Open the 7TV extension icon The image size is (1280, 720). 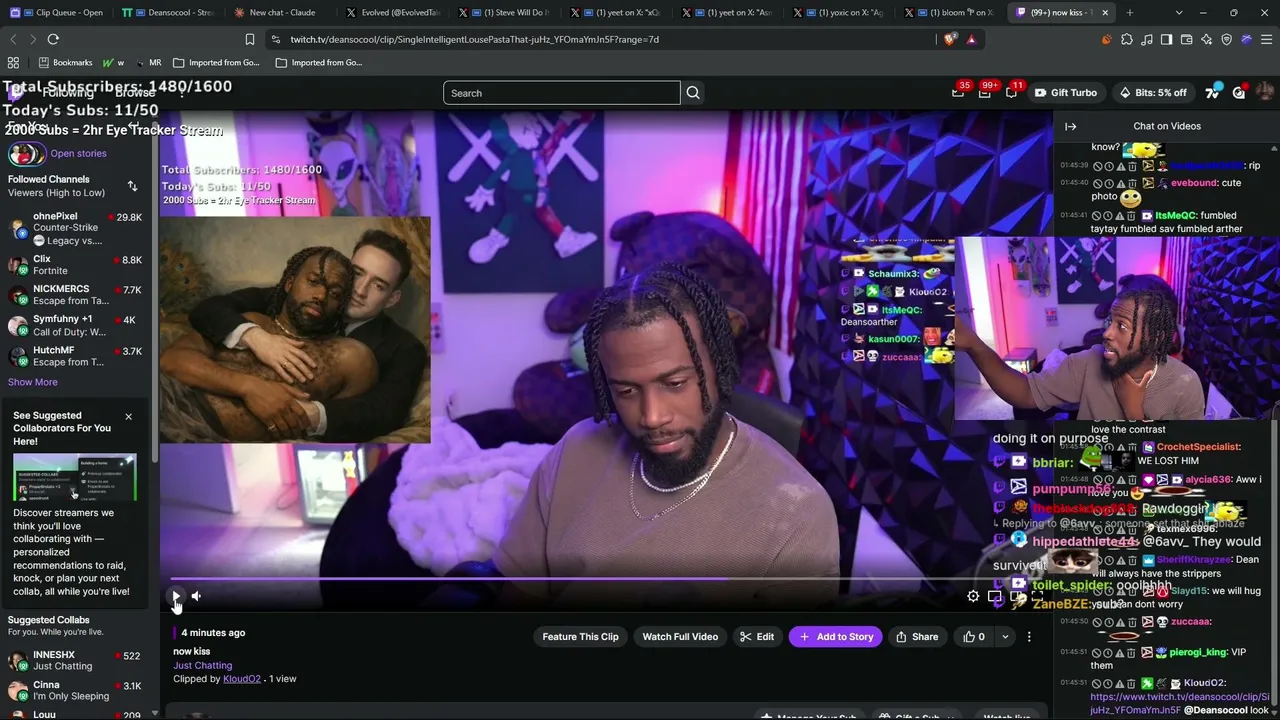pos(1212,93)
